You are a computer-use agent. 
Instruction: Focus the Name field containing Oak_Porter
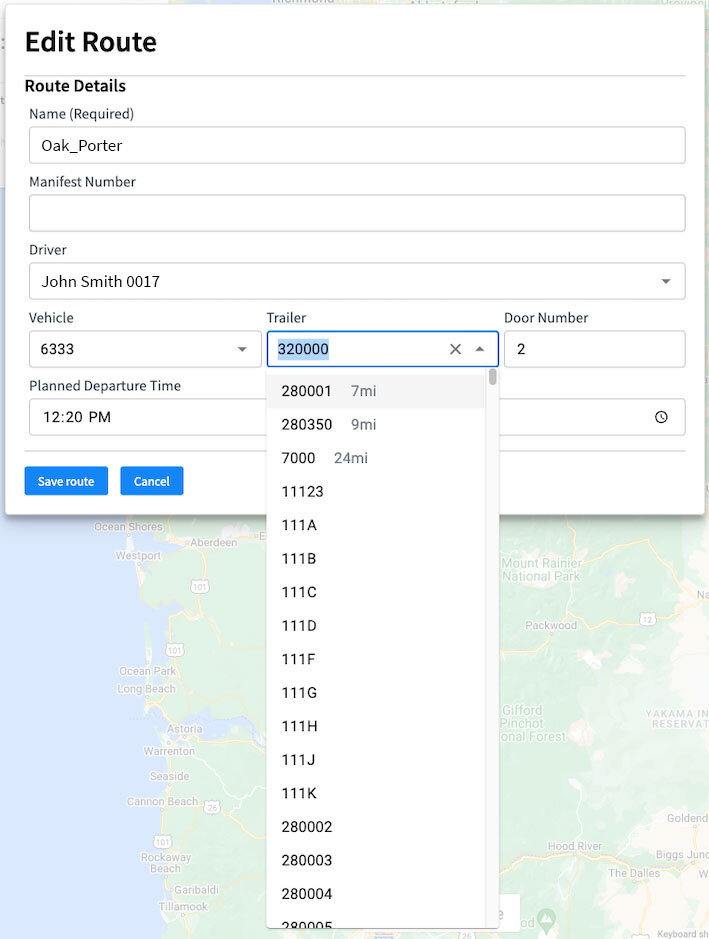click(357, 145)
